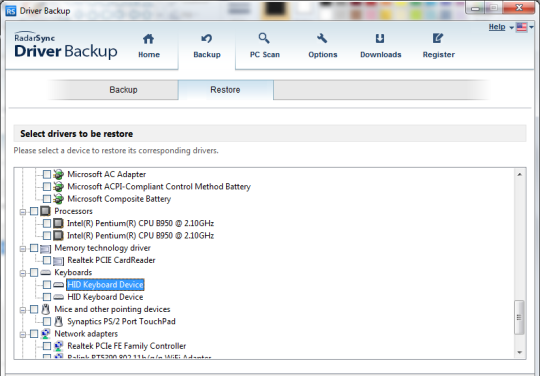
Task: Click the Keyboards category icon
Action: tap(45, 273)
